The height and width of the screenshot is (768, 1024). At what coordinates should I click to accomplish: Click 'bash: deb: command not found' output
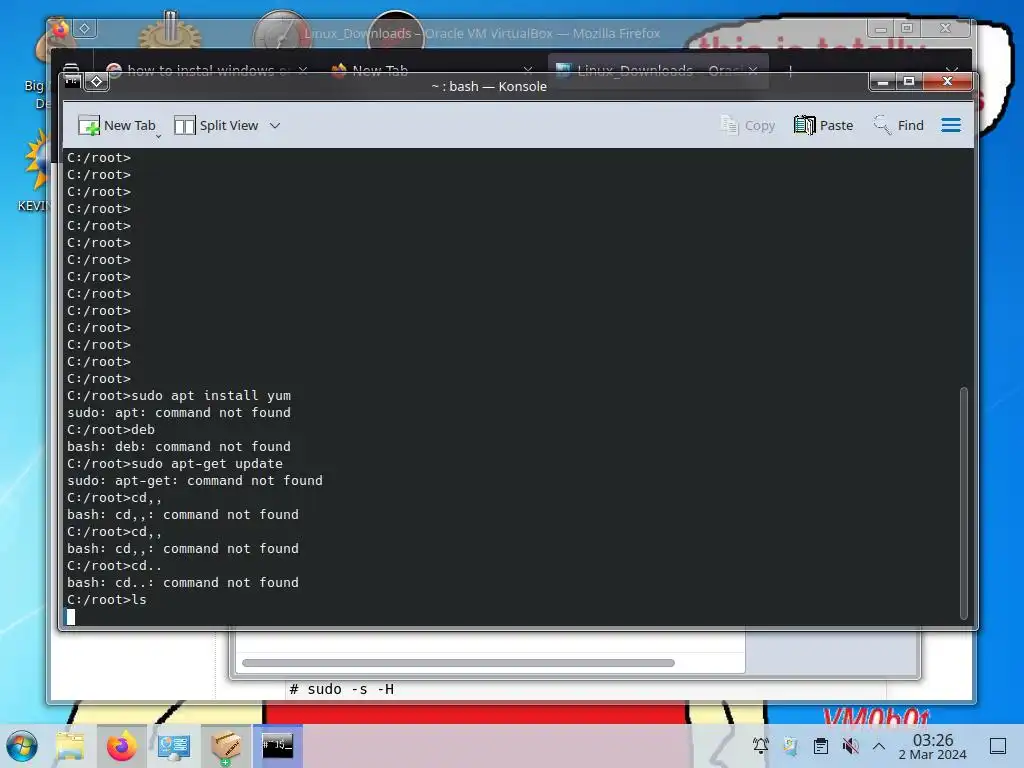pyautogui.click(x=179, y=447)
